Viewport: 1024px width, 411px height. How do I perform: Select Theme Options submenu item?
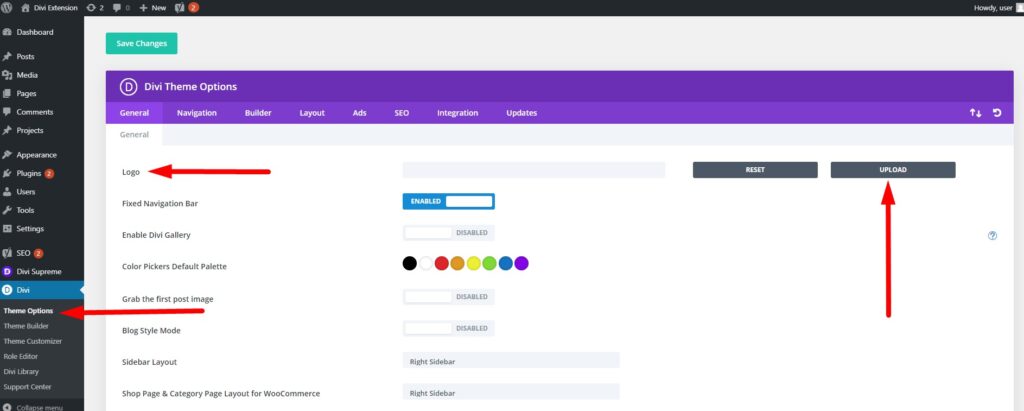coord(28,311)
